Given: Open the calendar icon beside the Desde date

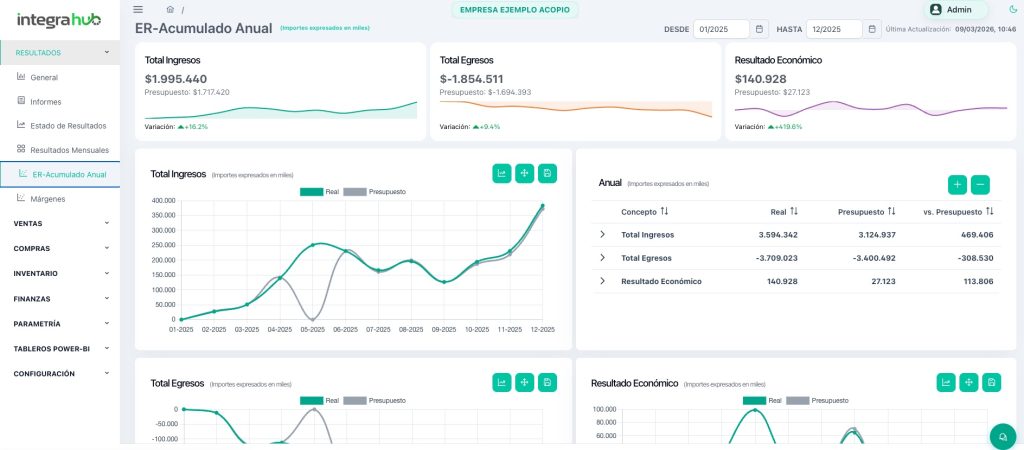Looking at the screenshot, I should (759, 29).
